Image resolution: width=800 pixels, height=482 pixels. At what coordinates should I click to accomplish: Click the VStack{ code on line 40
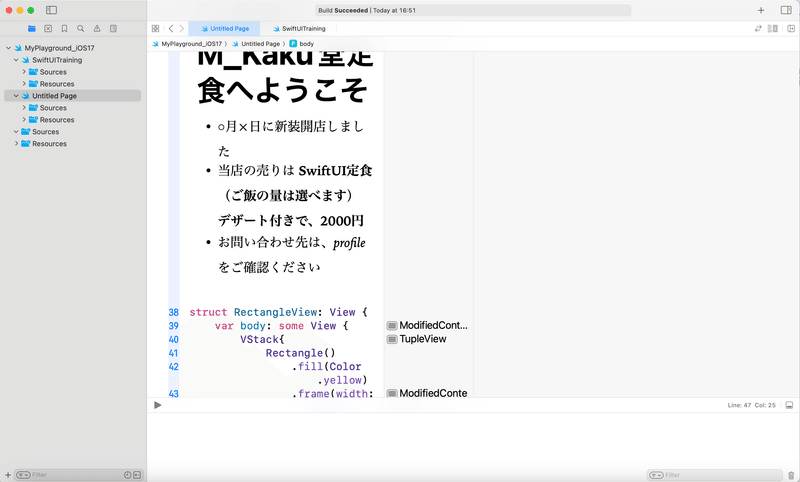(262, 340)
